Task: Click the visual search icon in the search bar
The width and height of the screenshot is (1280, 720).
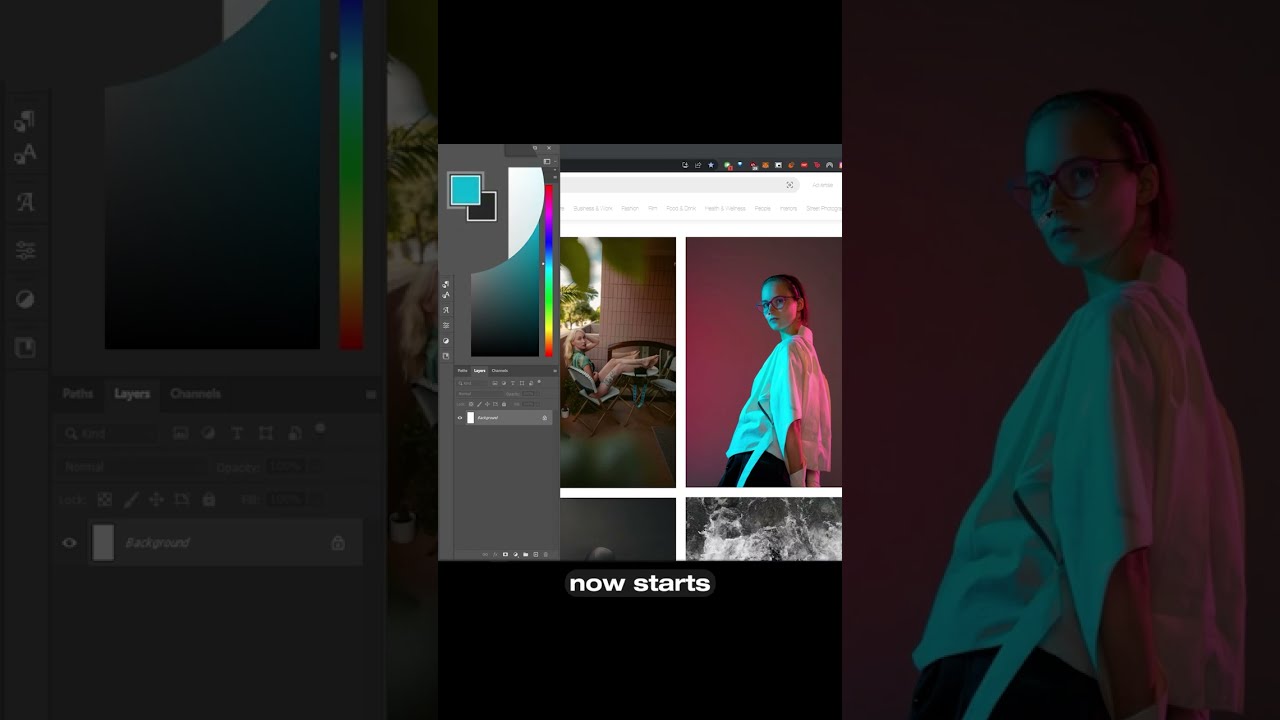Action: [790, 185]
